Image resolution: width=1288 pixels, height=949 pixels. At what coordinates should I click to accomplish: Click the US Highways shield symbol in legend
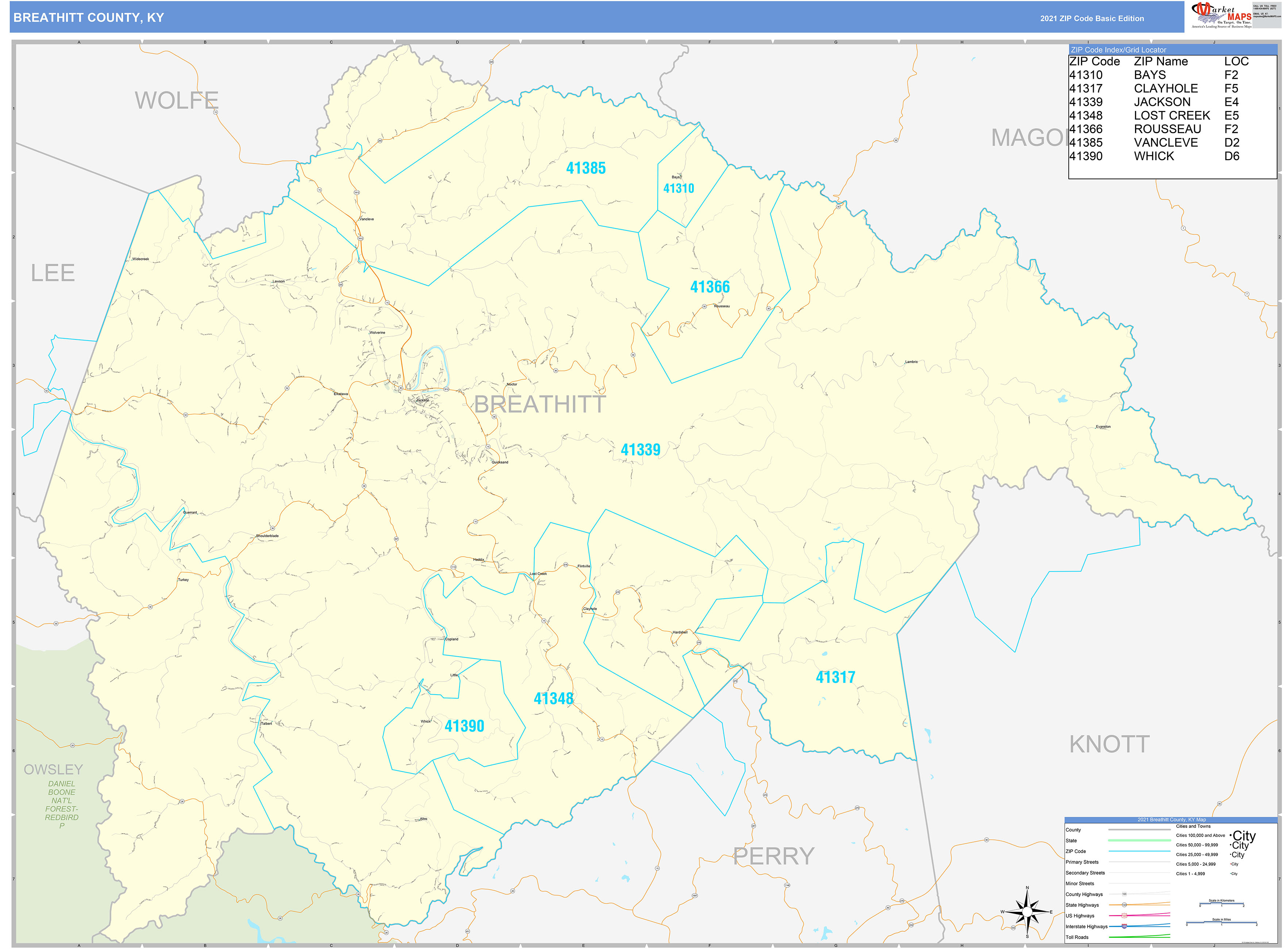[x=1124, y=916]
